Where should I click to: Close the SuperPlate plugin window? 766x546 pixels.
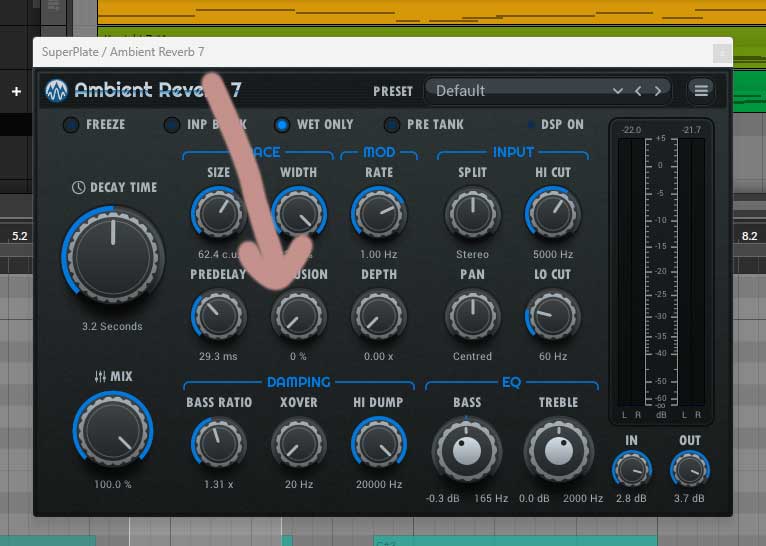722,52
